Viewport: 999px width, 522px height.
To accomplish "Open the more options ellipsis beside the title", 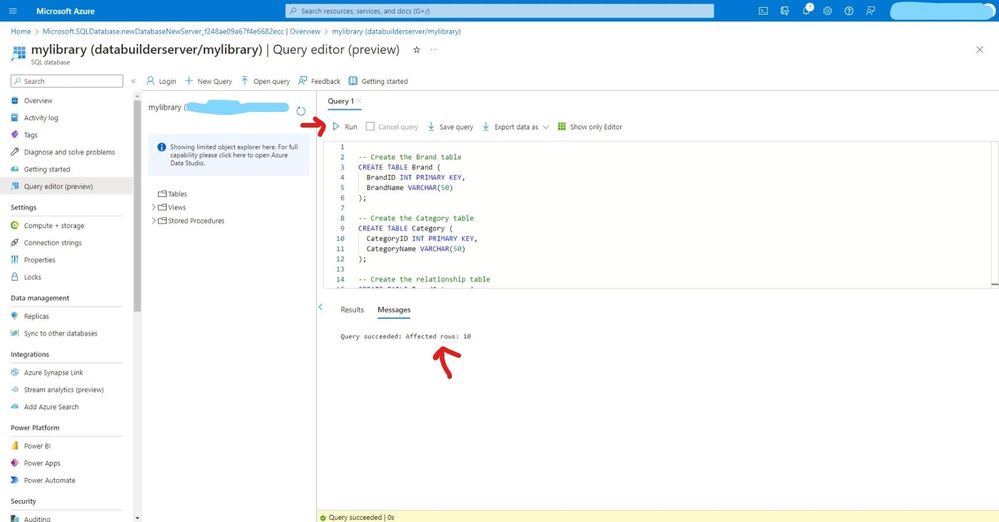I will click(434, 50).
